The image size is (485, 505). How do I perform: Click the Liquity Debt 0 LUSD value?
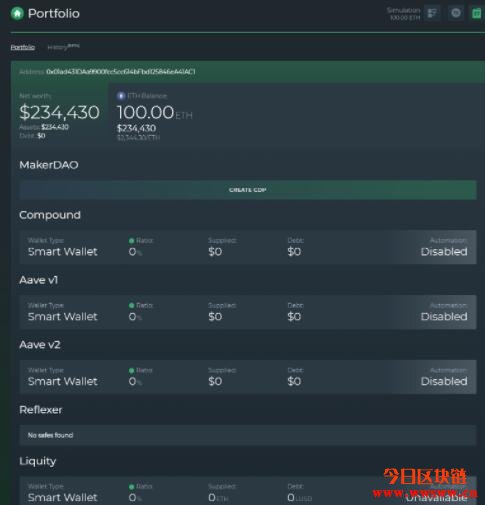[300, 498]
